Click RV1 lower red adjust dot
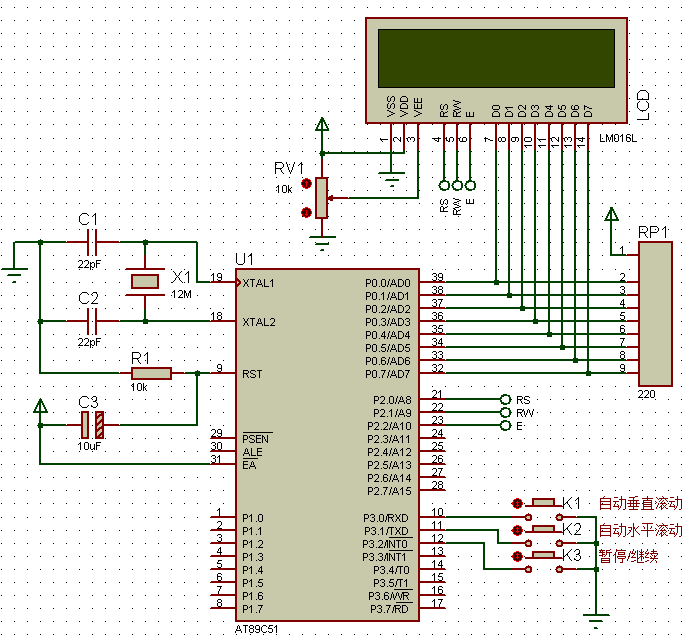Screen dimensions: 685x638 [306, 212]
